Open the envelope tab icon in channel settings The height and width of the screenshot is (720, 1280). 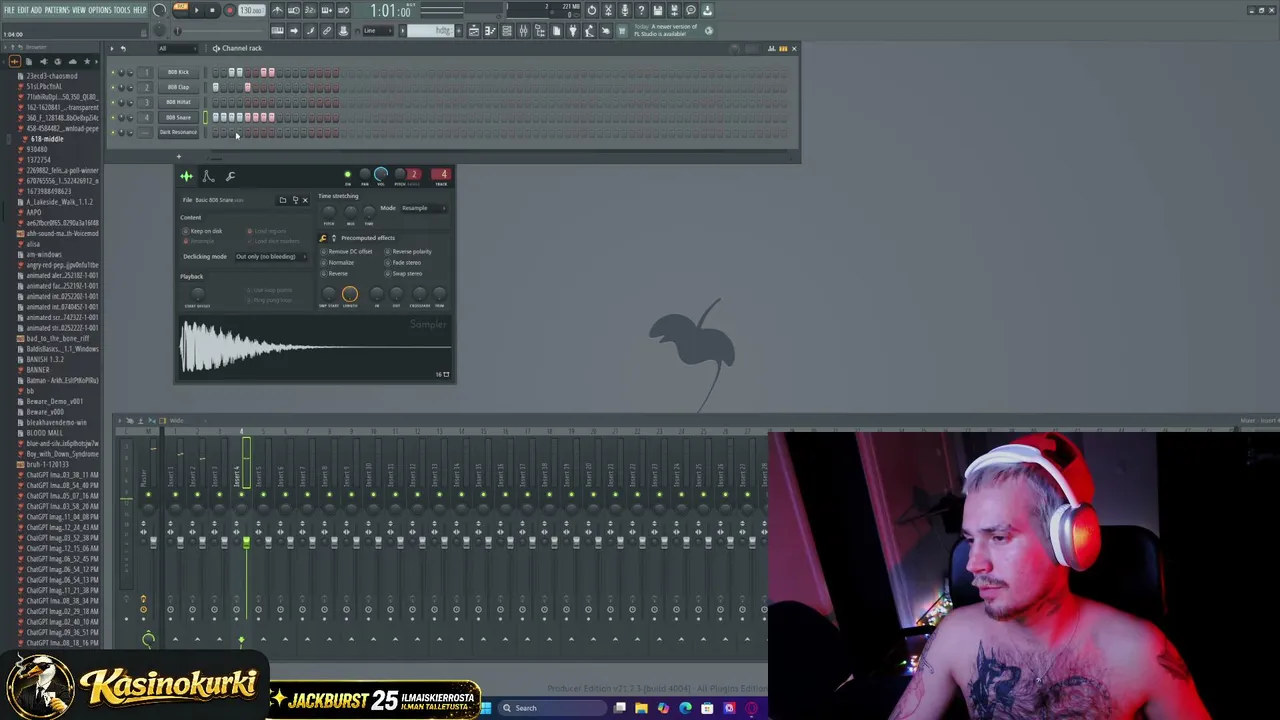(x=208, y=177)
